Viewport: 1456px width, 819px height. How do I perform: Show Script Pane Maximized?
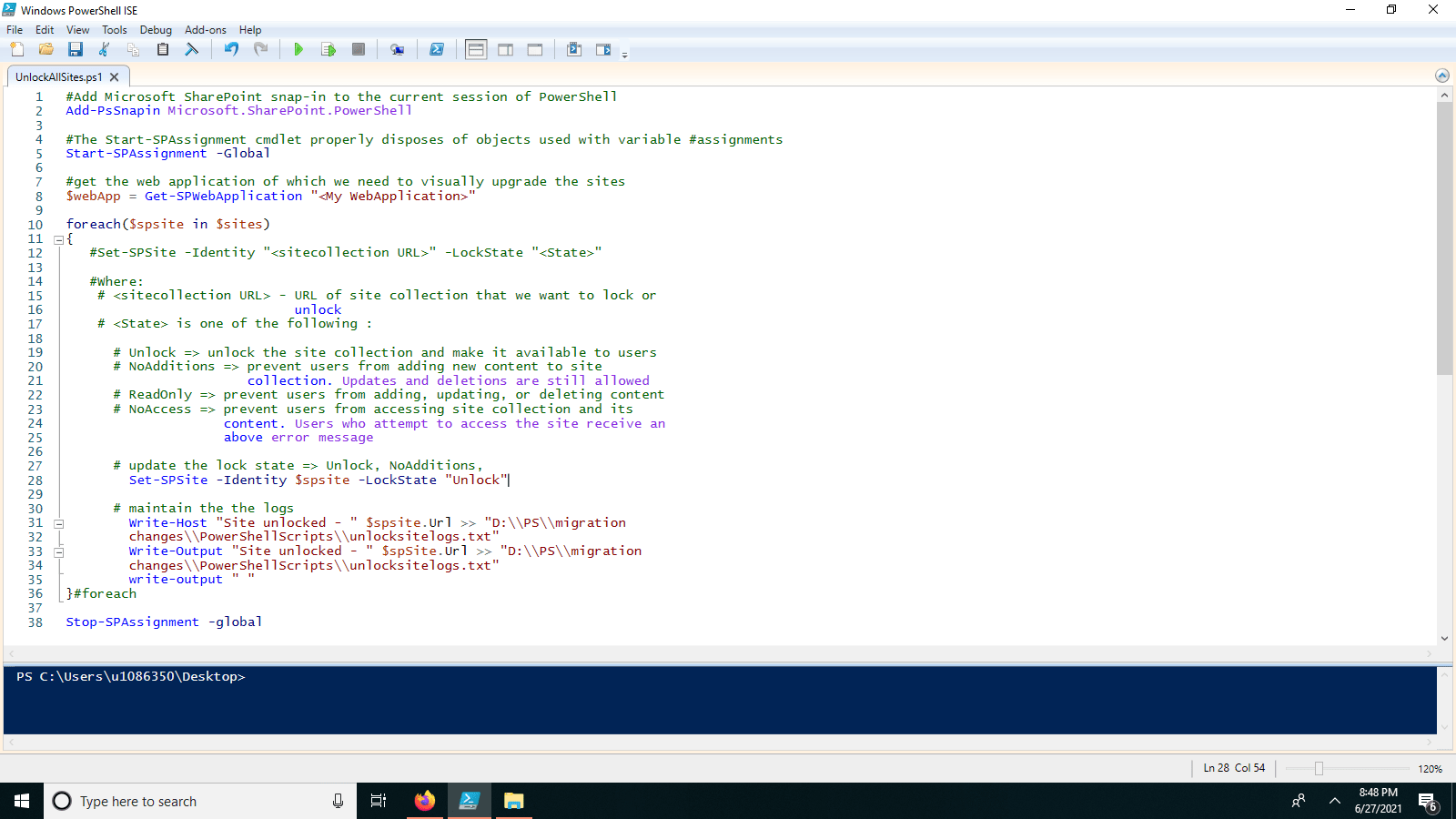click(534, 49)
